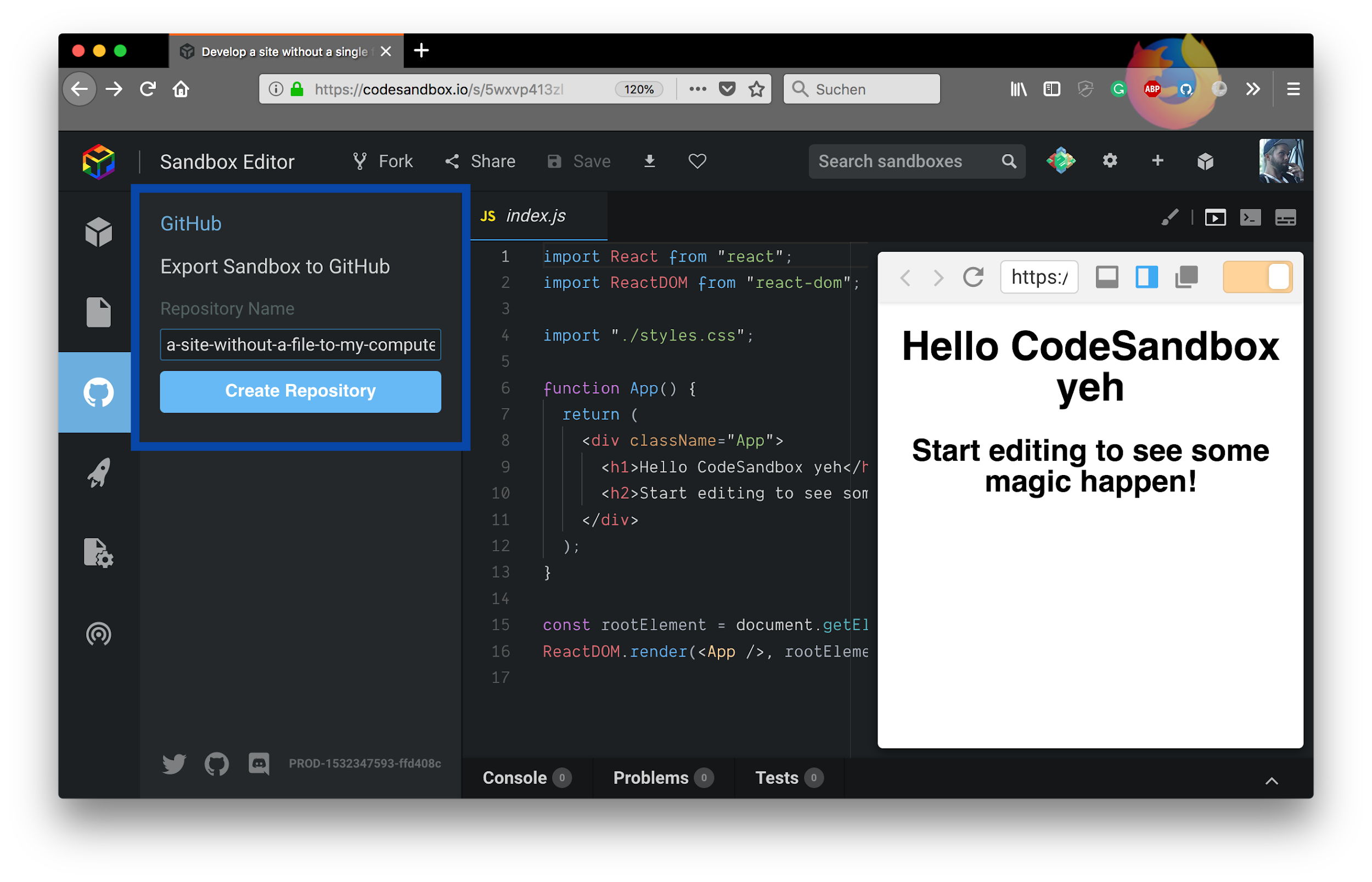Toggle the orange preview switch
This screenshot has height=882, width=1372.
pos(1257,277)
